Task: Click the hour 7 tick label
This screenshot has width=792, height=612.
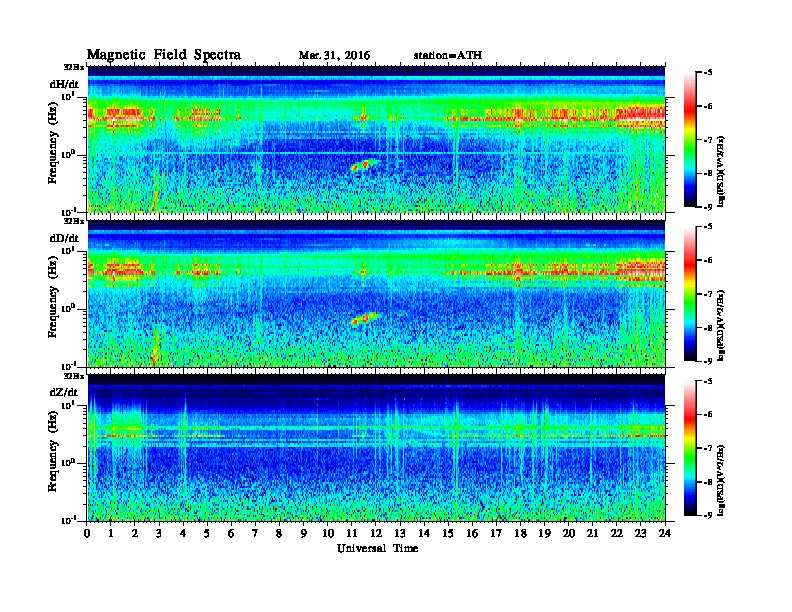Action: (x=256, y=534)
